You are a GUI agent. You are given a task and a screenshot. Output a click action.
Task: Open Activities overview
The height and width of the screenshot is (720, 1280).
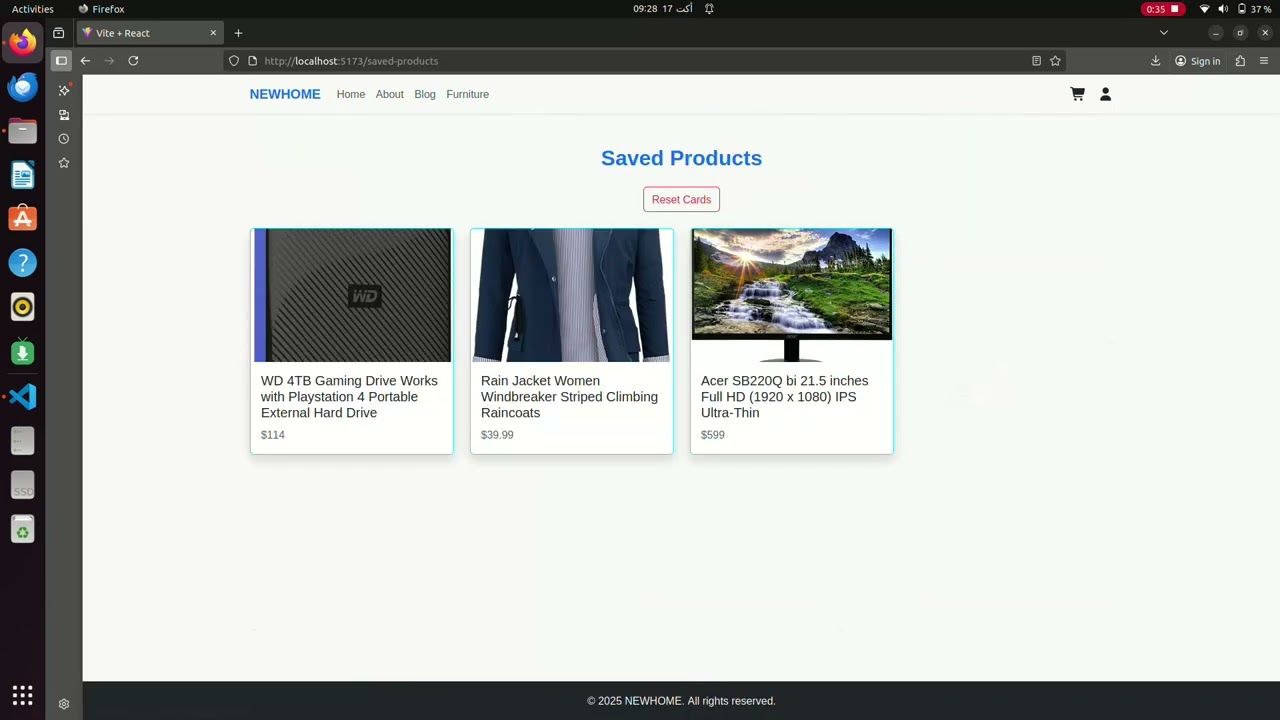(33, 9)
